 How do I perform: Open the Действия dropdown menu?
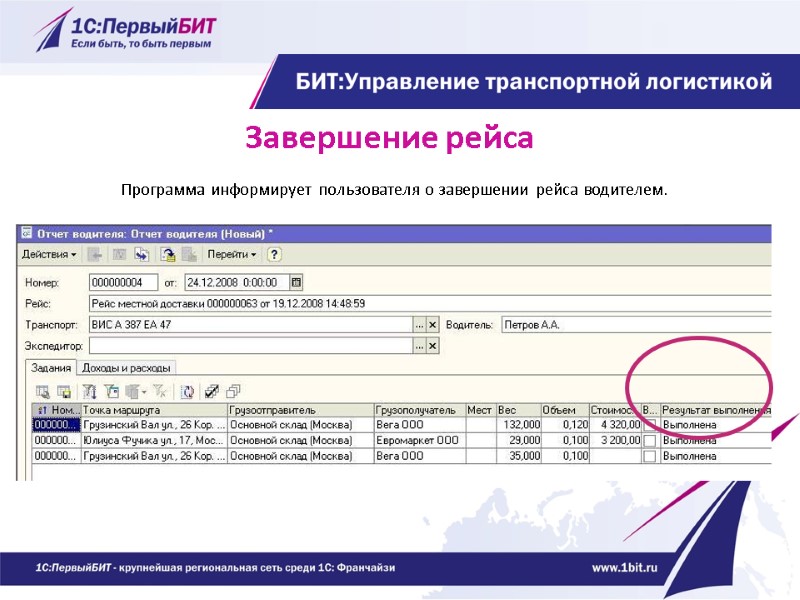pyautogui.click(x=45, y=255)
